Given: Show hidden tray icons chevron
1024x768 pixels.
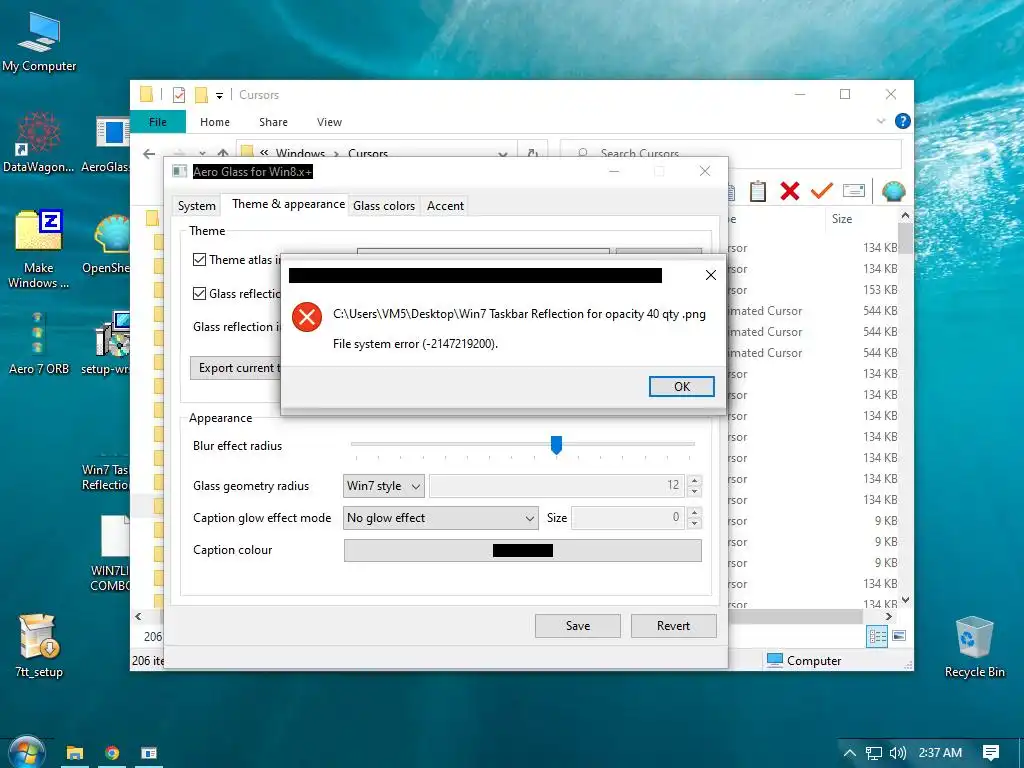Looking at the screenshot, I should [x=849, y=753].
